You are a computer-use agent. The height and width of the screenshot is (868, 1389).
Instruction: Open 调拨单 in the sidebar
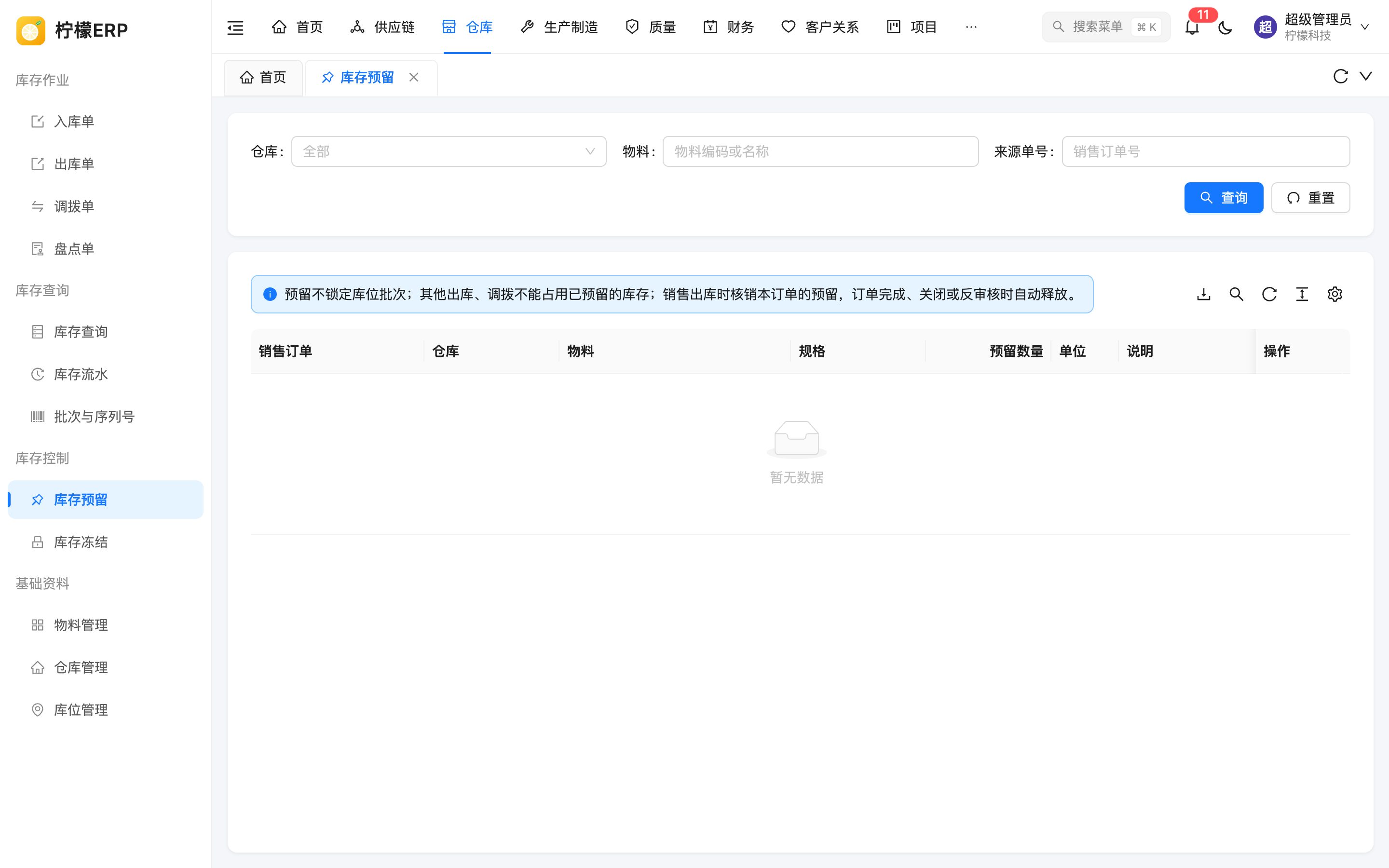(x=106, y=207)
